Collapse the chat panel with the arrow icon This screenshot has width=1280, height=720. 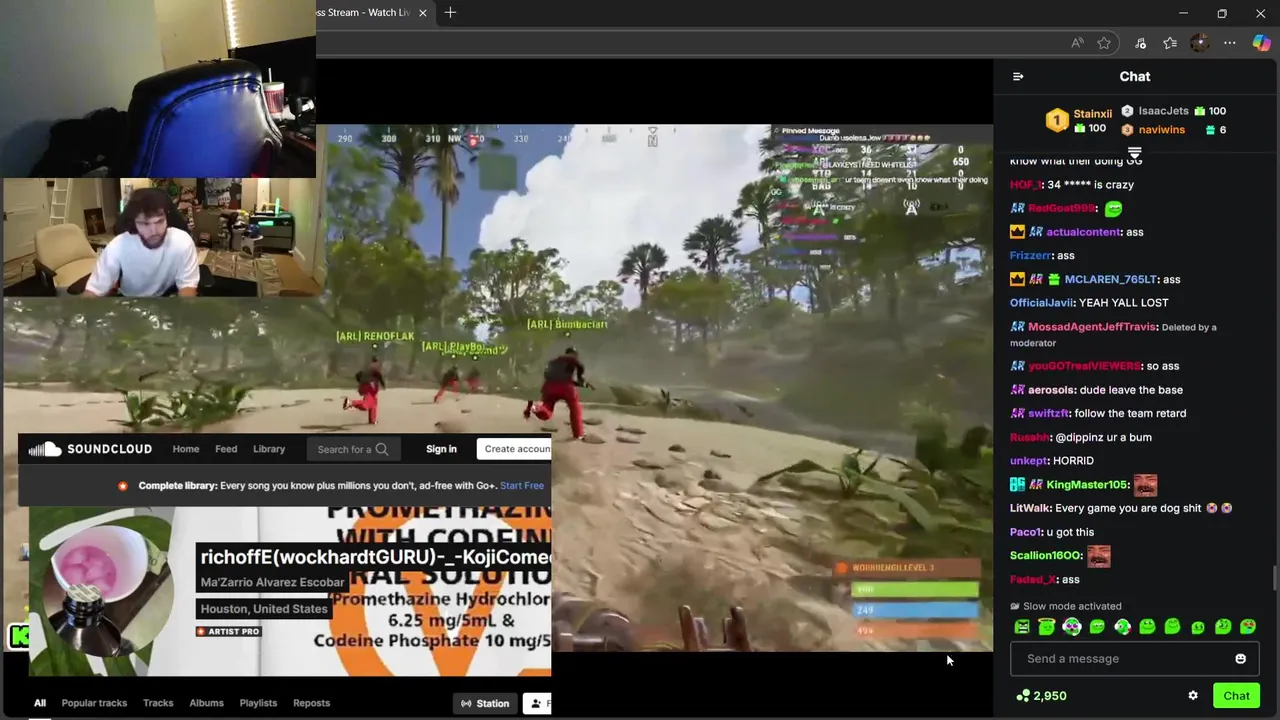(x=1018, y=76)
